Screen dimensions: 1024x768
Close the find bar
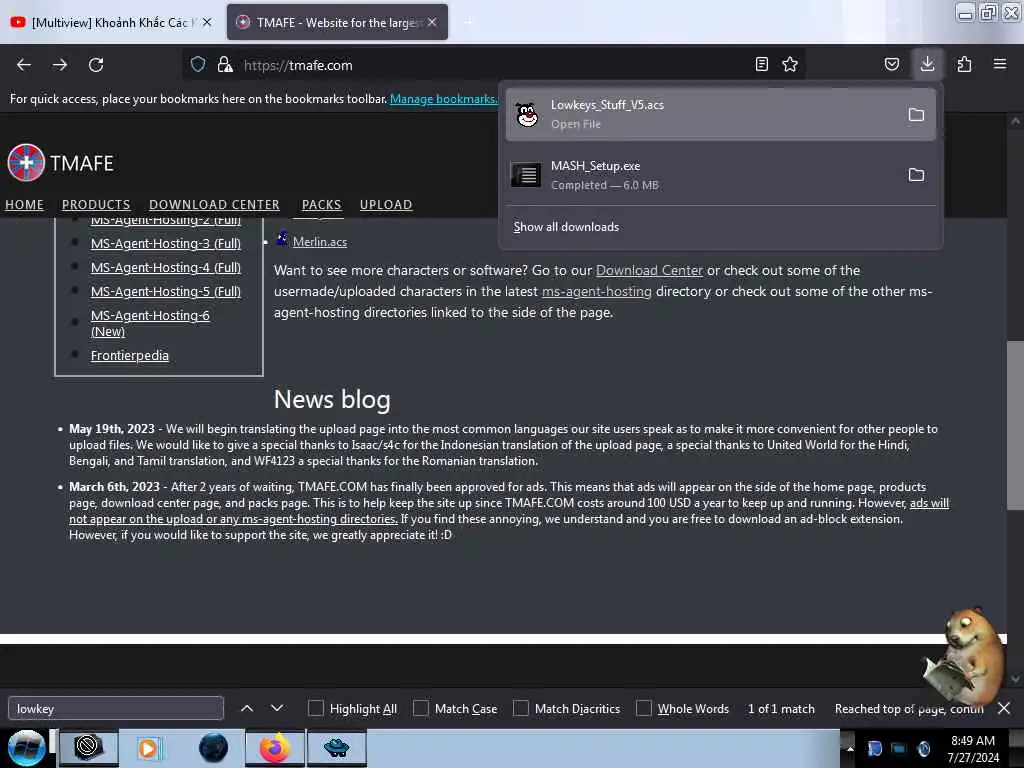[1004, 708]
